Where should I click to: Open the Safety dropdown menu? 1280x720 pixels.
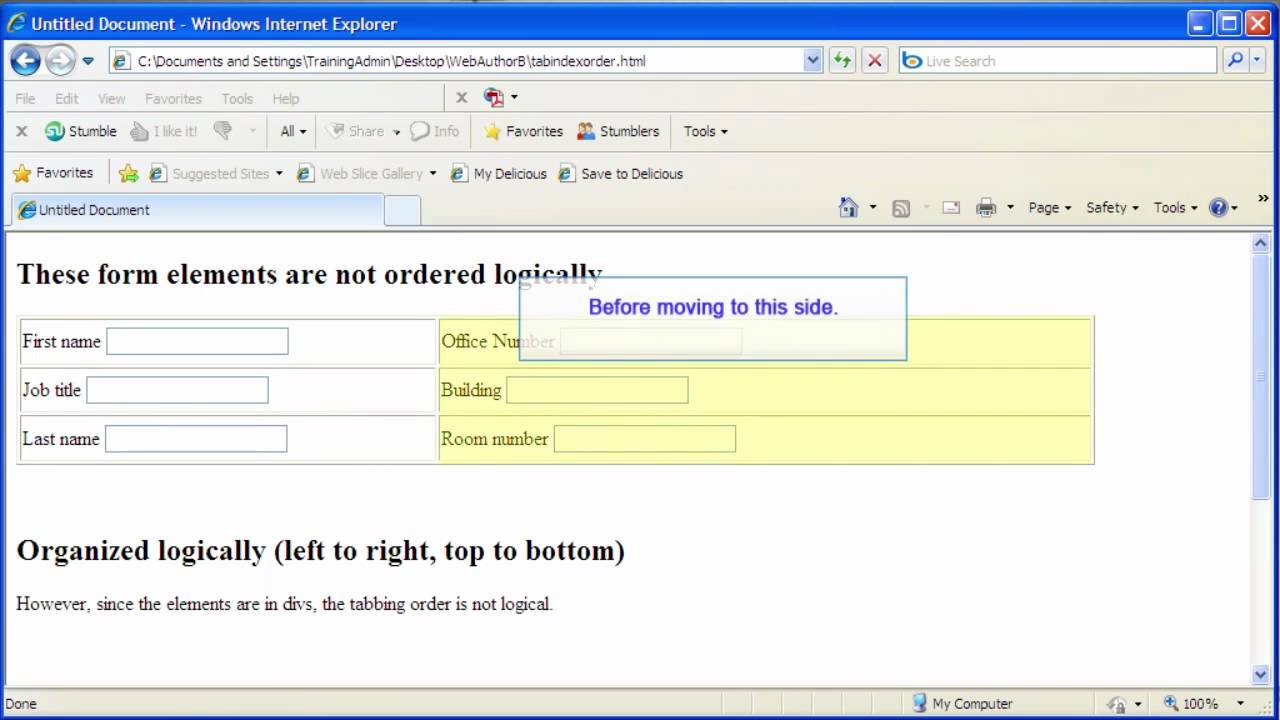click(x=1112, y=208)
